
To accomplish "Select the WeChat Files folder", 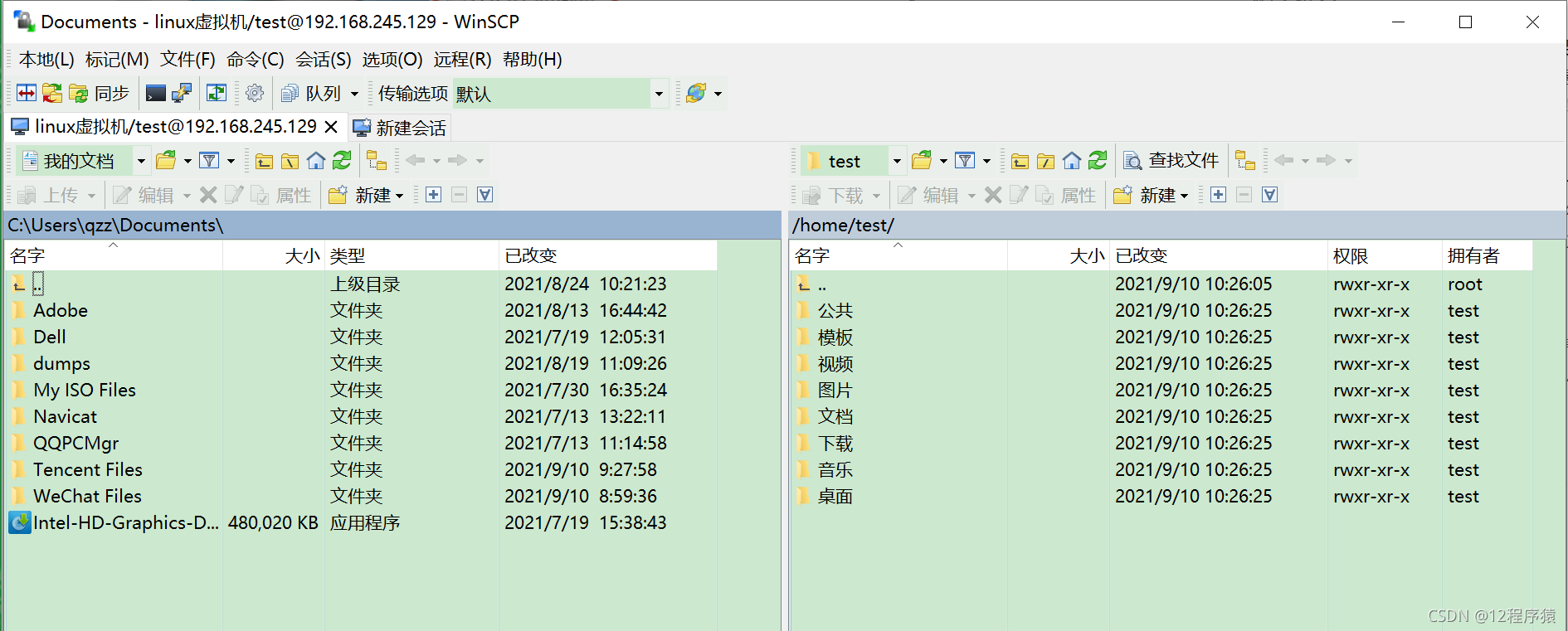I will pyautogui.click(x=87, y=496).
